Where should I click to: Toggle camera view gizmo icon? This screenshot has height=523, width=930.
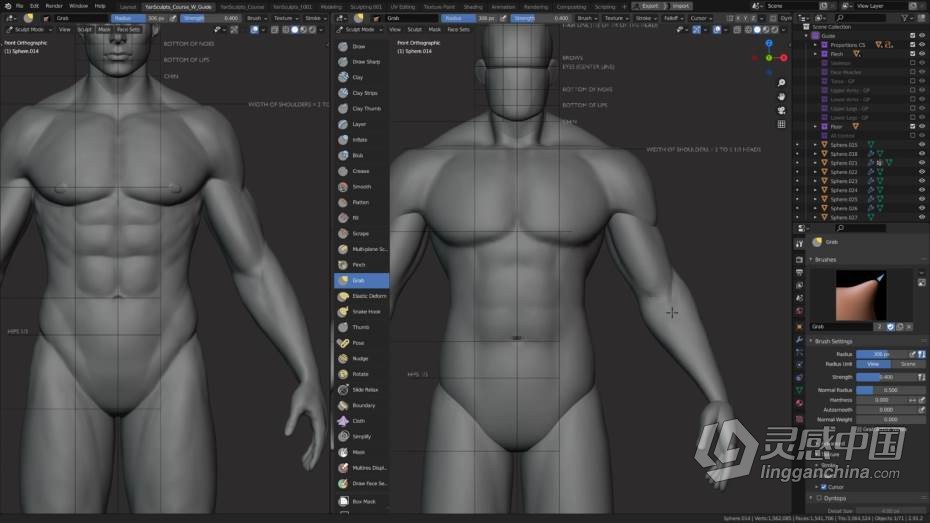(x=781, y=110)
